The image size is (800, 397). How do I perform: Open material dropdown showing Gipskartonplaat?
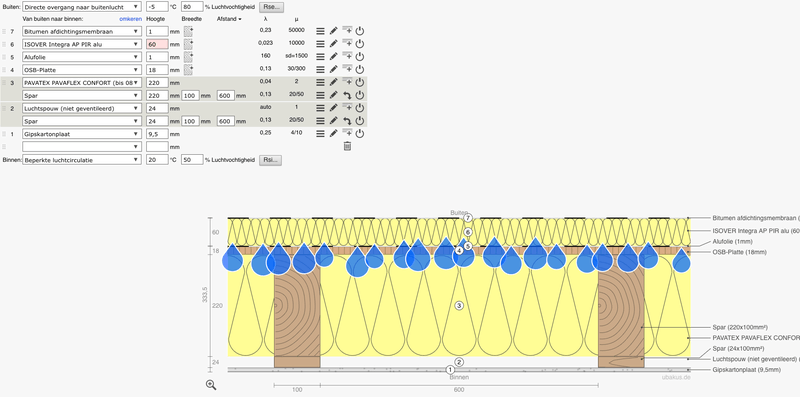click(82, 134)
